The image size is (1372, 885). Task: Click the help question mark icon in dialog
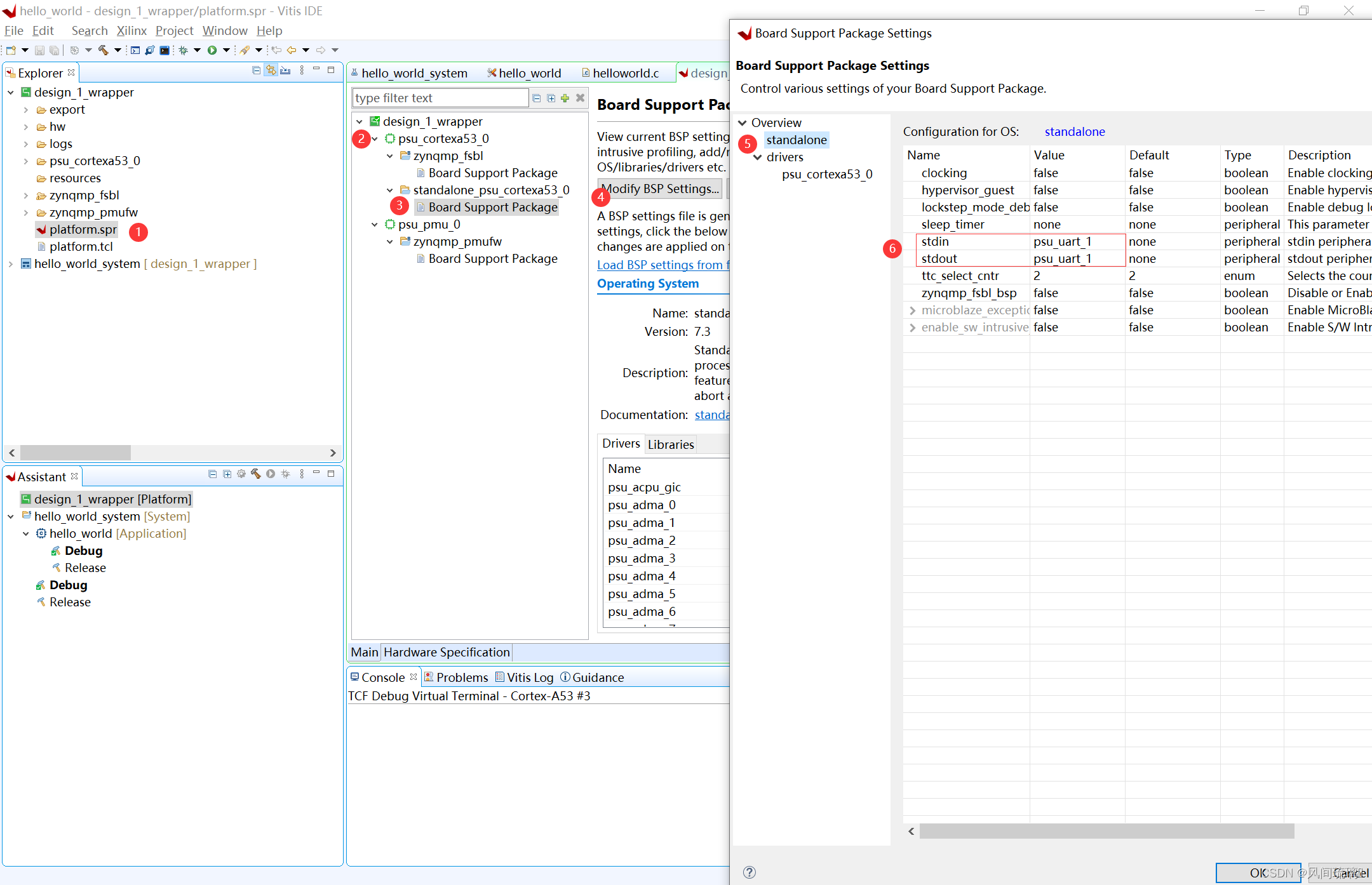click(x=750, y=872)
